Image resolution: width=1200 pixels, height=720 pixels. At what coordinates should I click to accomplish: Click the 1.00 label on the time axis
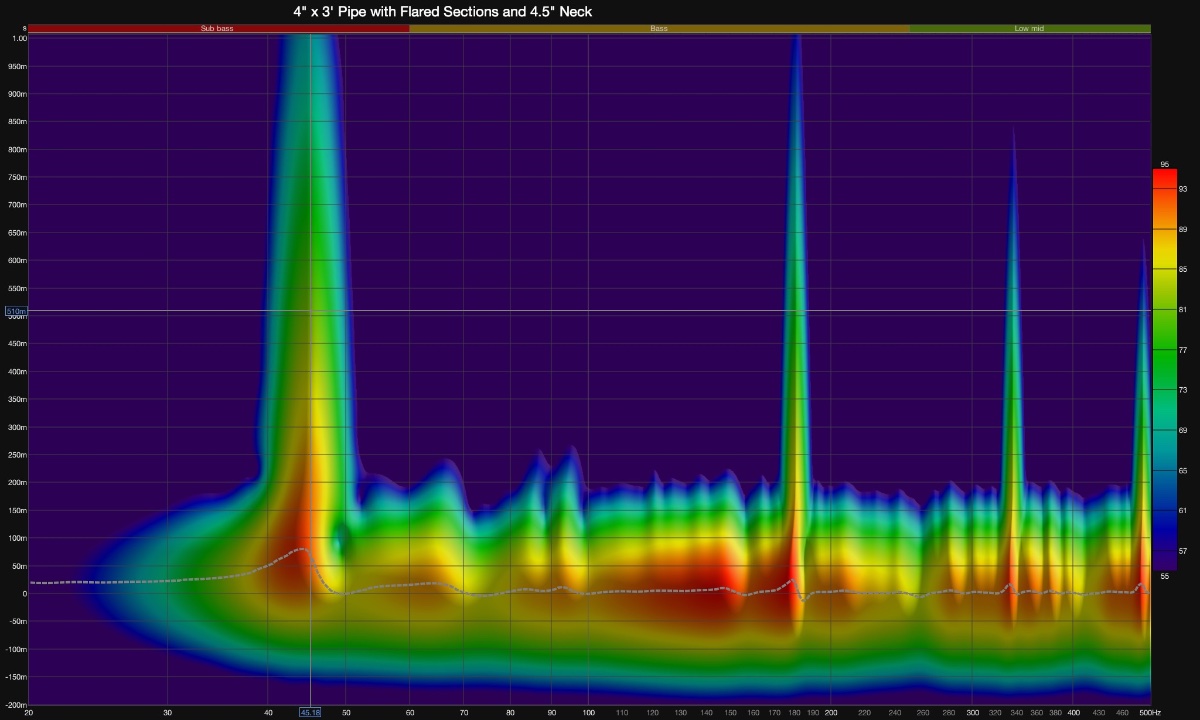click(19, 39)
